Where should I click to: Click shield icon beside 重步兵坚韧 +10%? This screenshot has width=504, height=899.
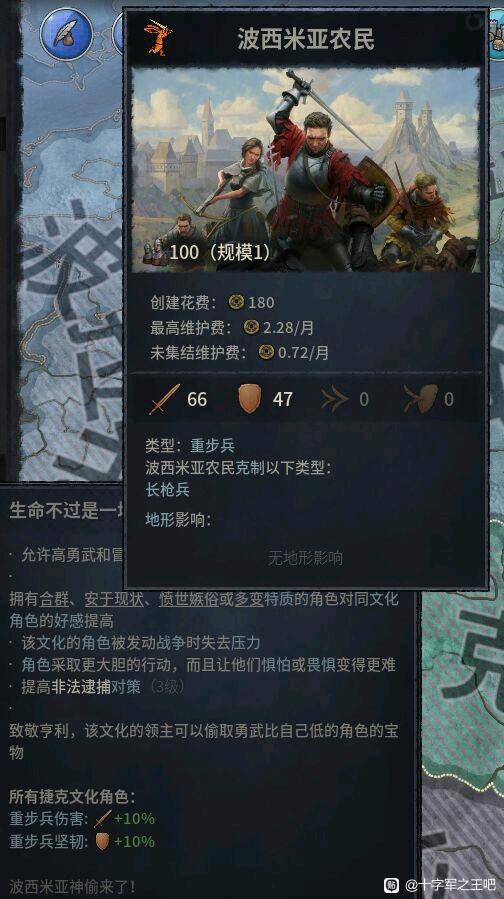(x=103, y=842)
